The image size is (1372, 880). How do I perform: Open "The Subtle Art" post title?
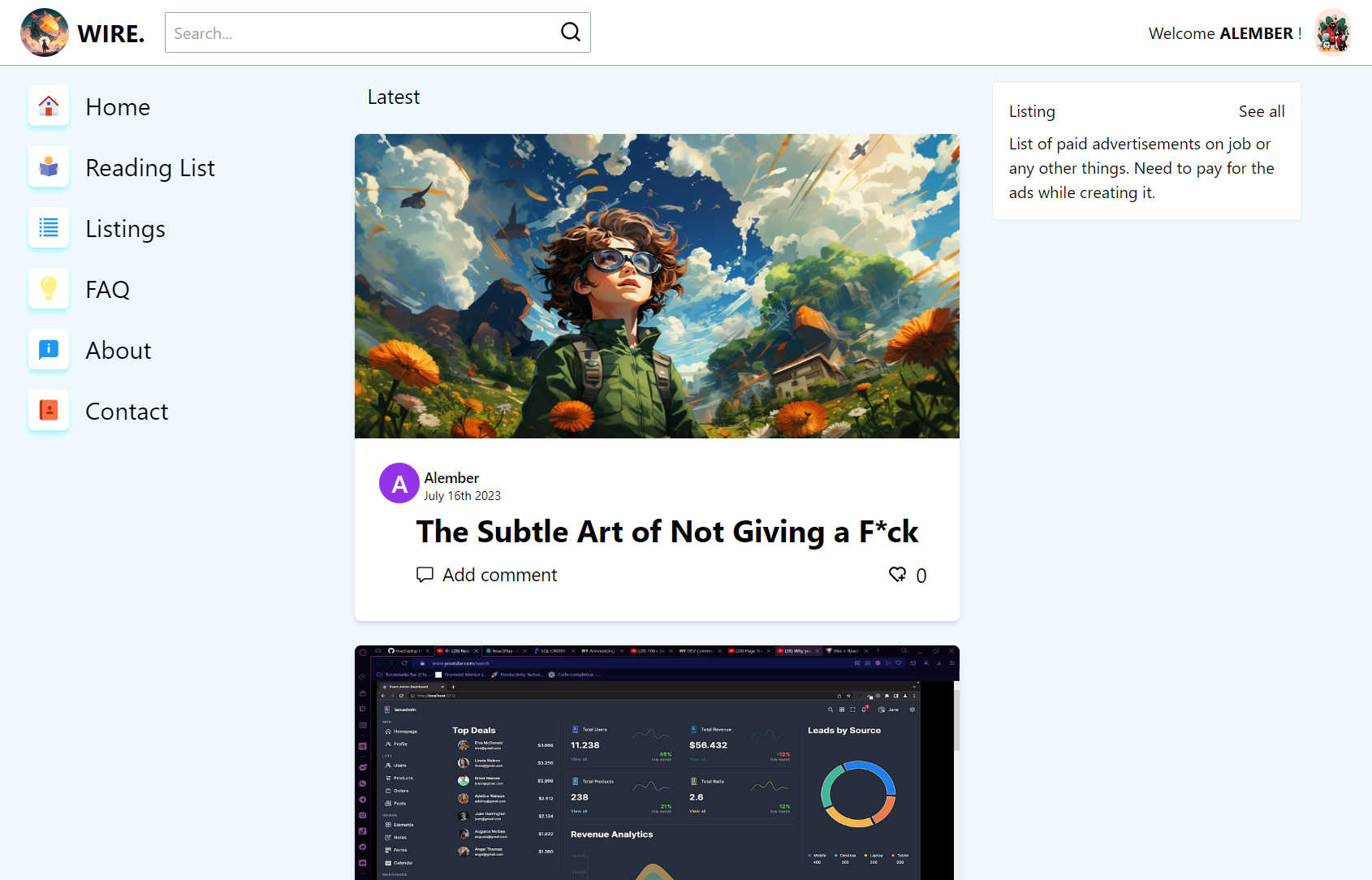(667, 532)
